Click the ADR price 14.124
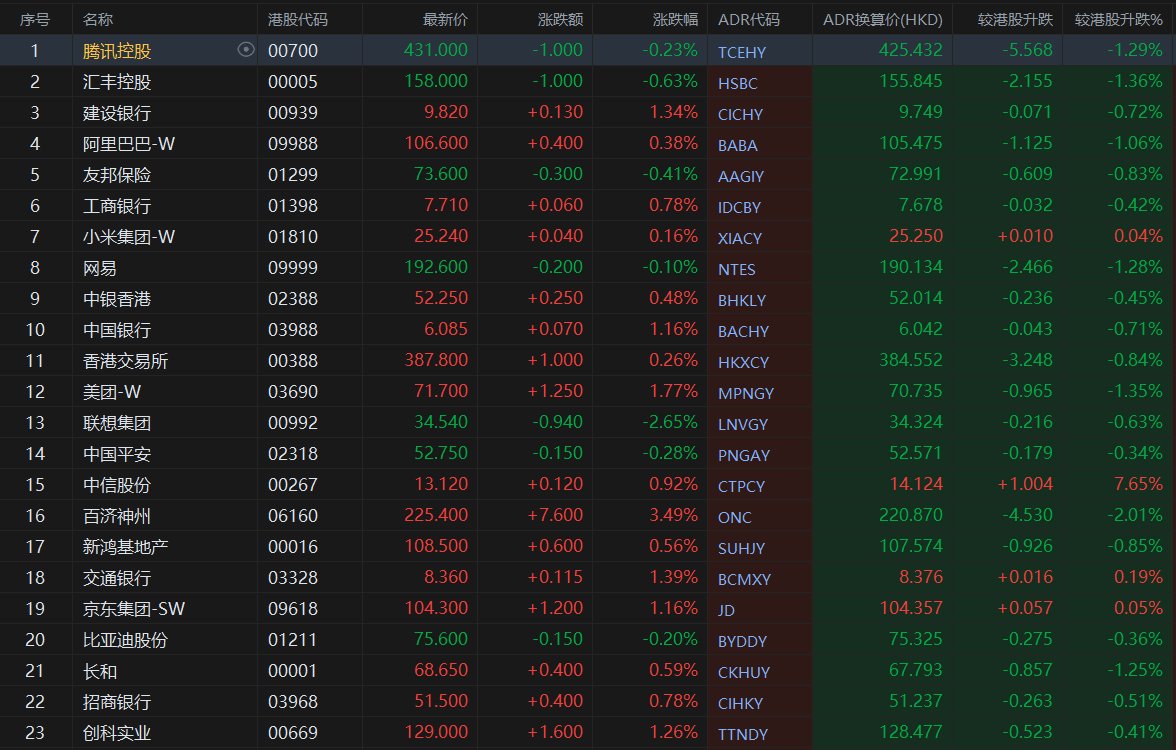The height and width of the screenshot is (750, 1176). [916, 484]
